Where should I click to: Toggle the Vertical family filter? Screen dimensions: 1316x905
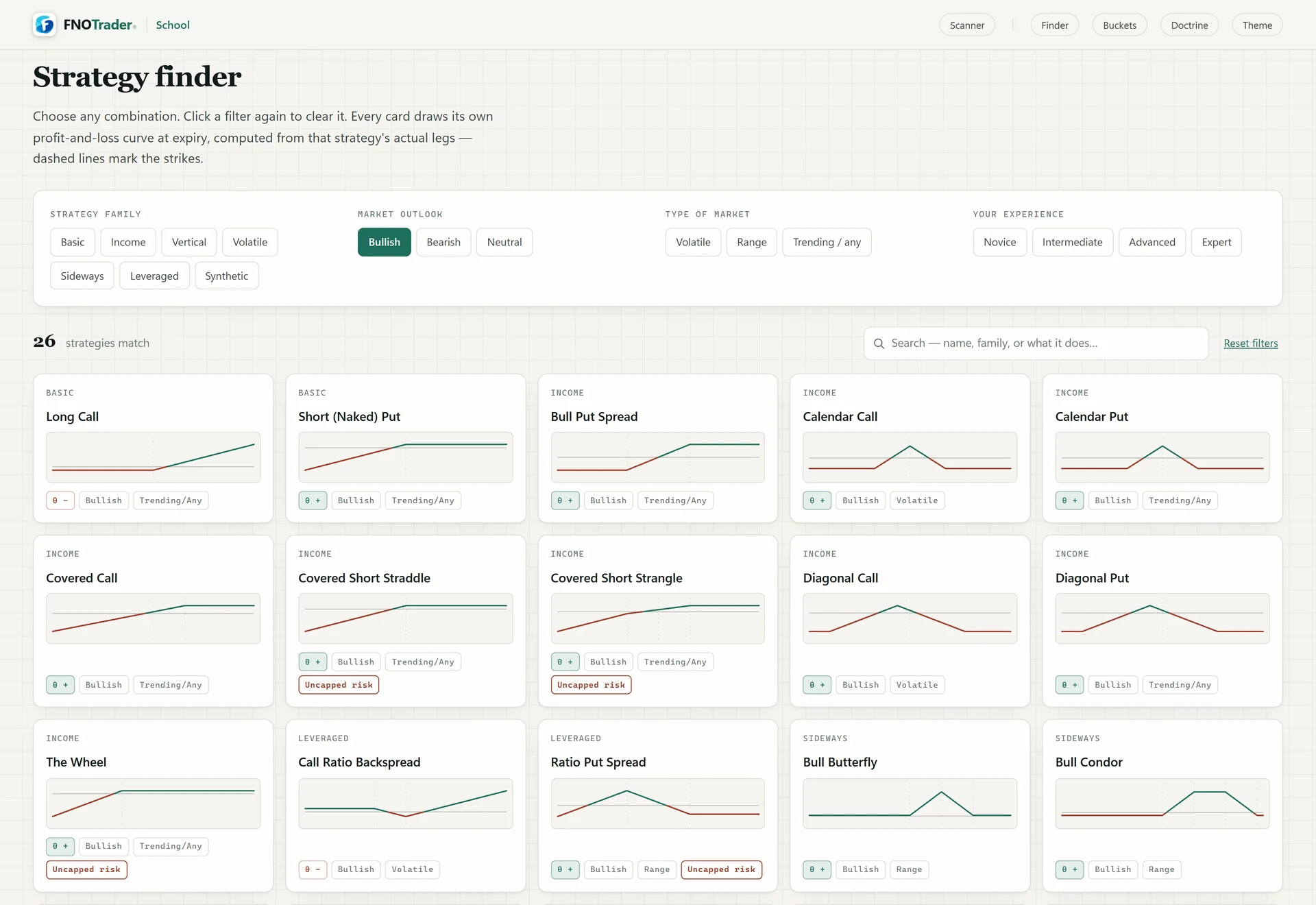pyautogui.click(x=189, y=242)
